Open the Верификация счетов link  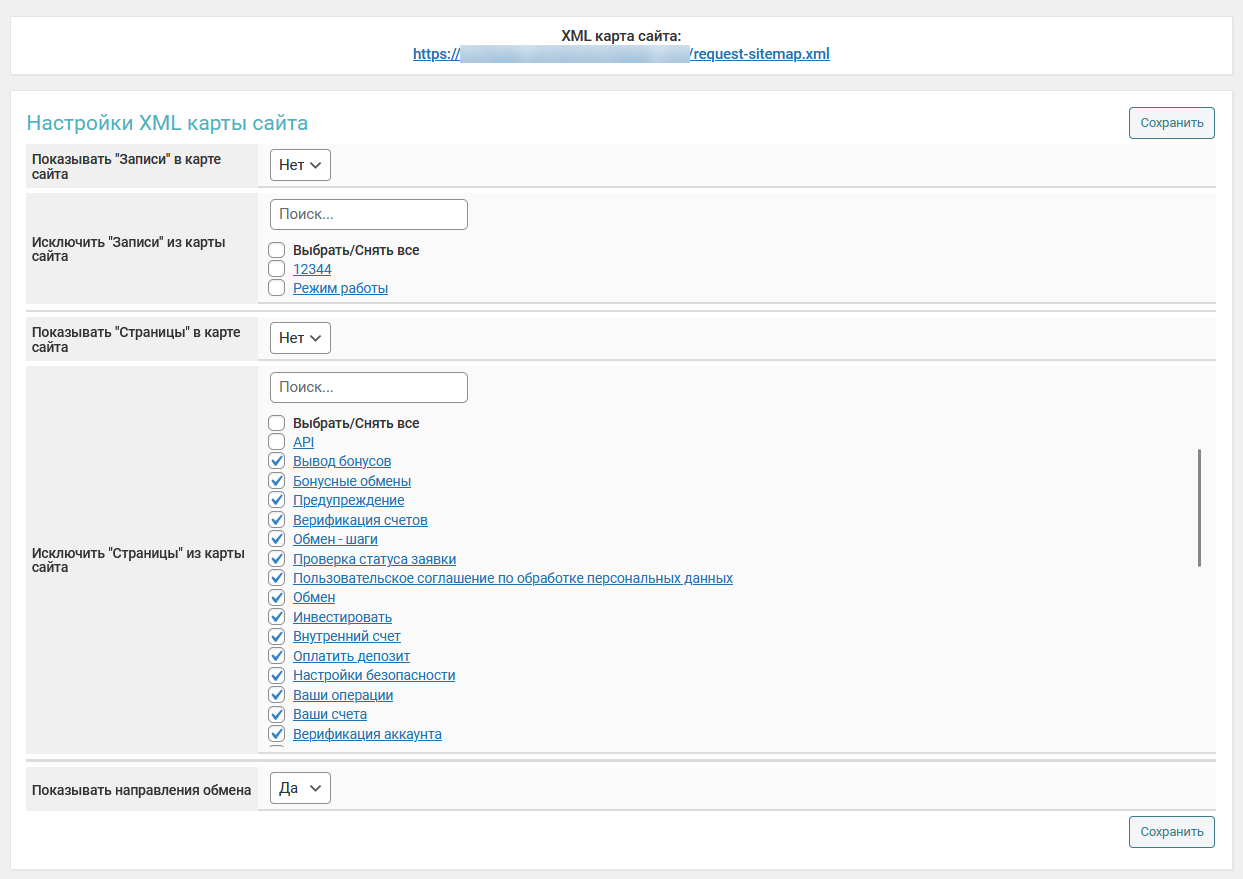(360, 520)
